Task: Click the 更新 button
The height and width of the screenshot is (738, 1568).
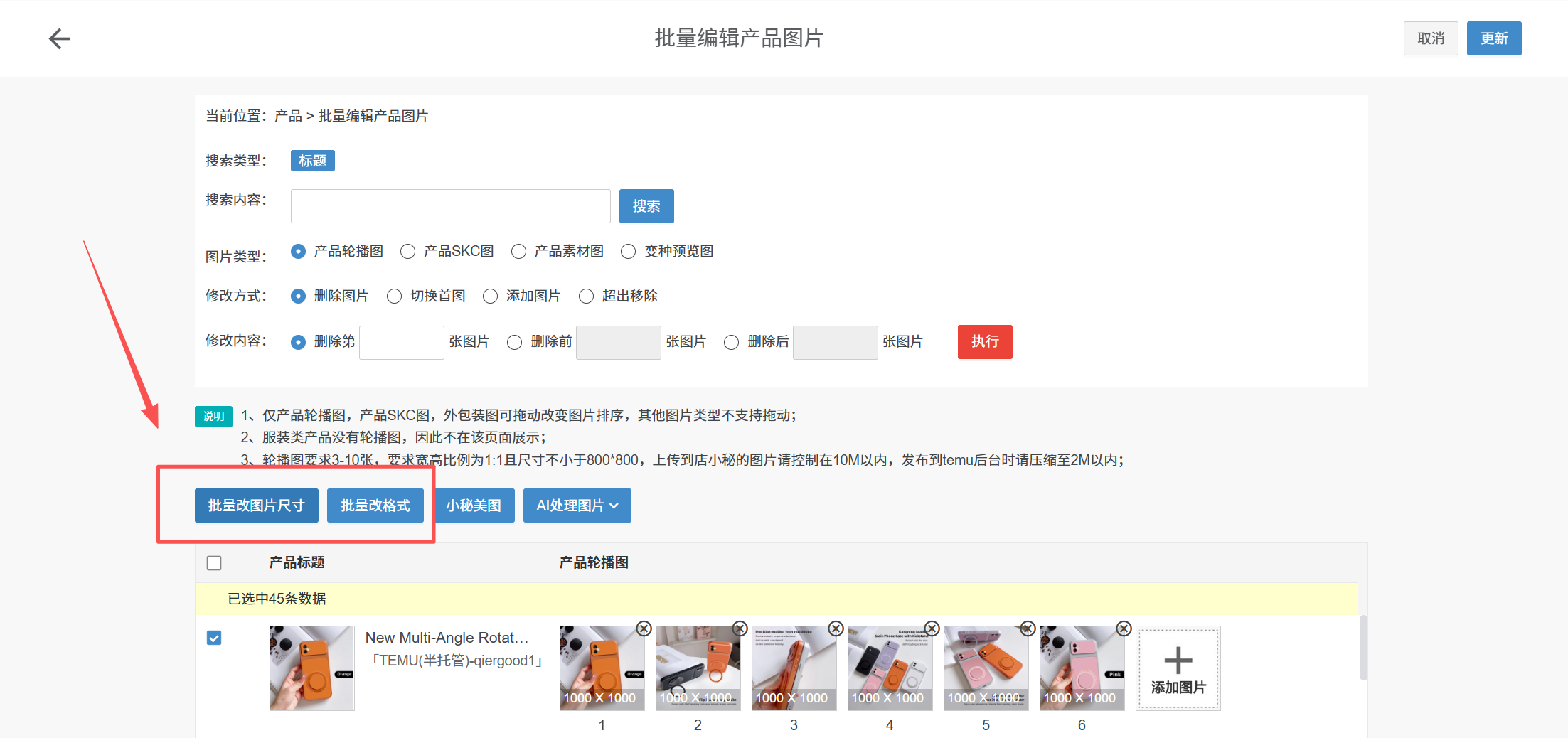Action: [1494, 38]
